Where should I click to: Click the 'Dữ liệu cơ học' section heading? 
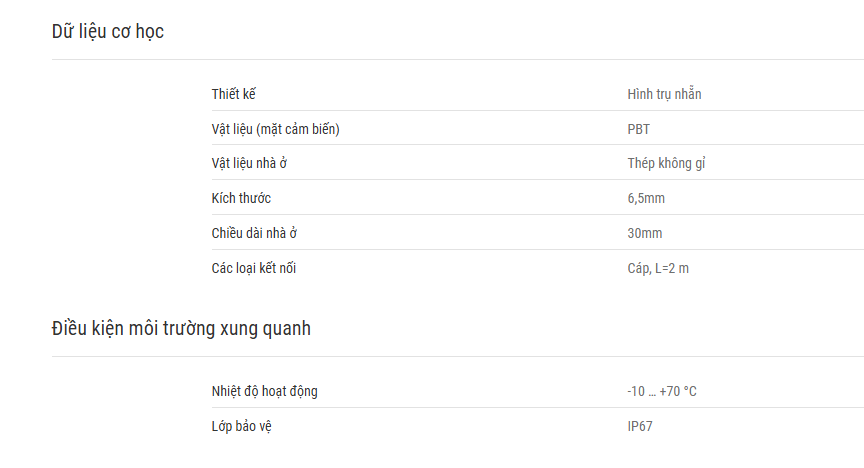coord(107,32)
